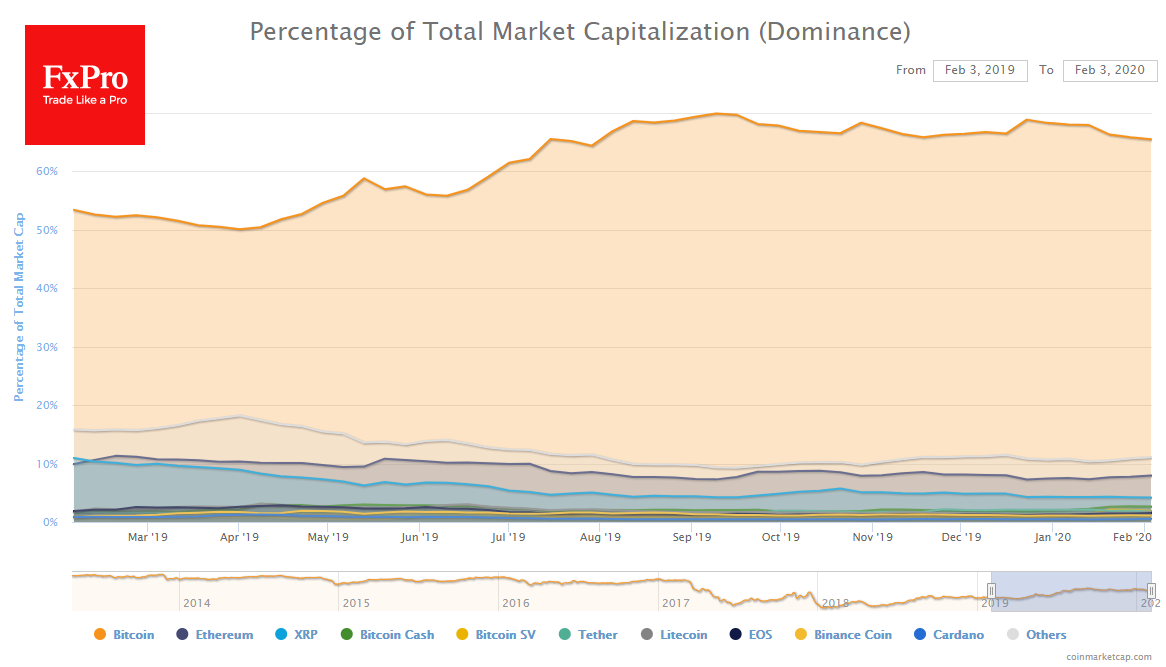Open the coinmarketcap.com credit link
Viewport: 1166px width, 667px height.
tap(1110, 656)
